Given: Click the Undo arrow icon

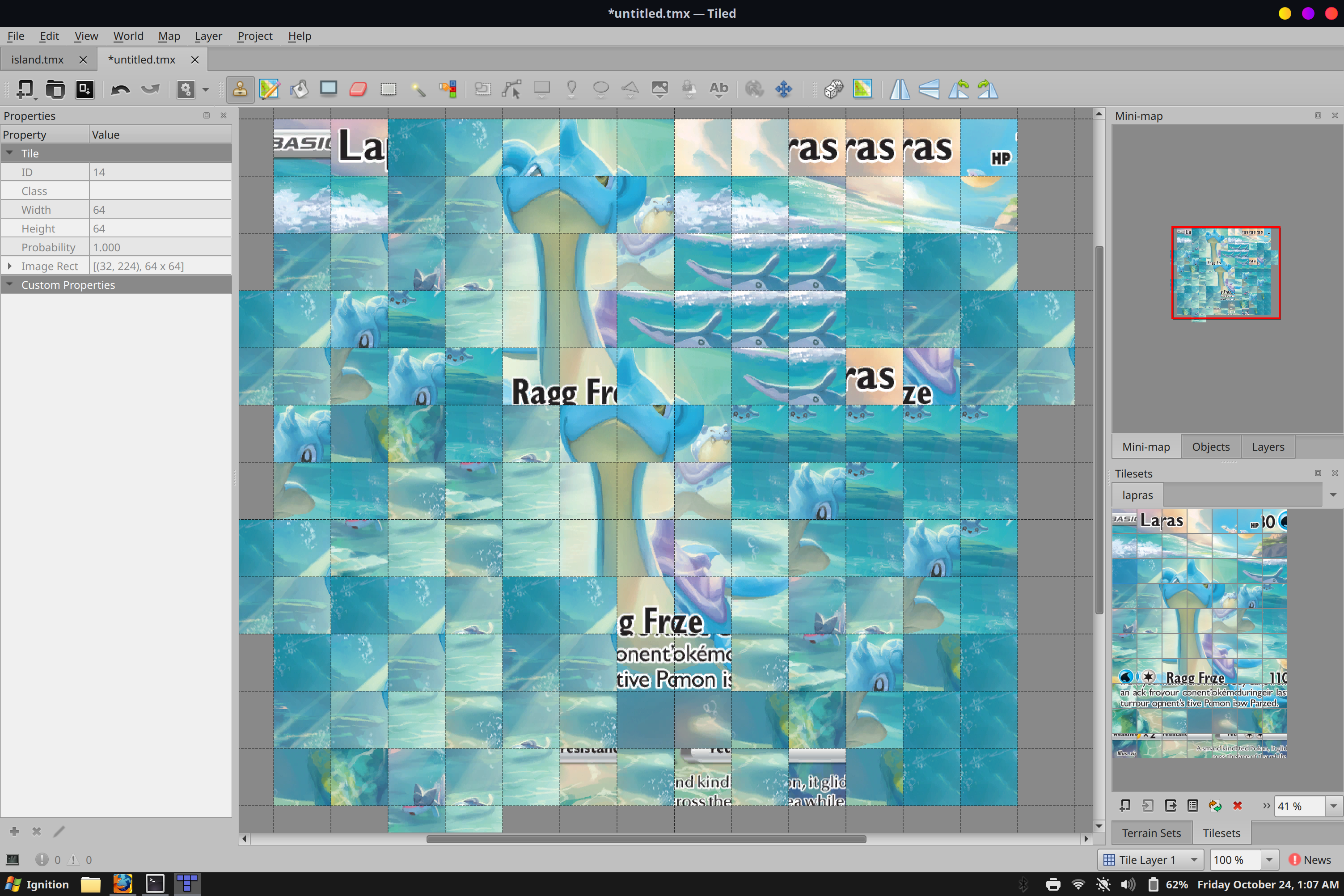Looking at the screenshot, I should coord(121,89).
